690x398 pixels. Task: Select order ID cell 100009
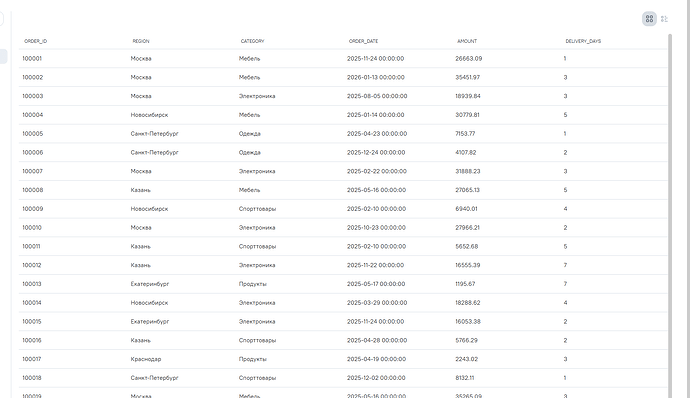click(33, 209)
